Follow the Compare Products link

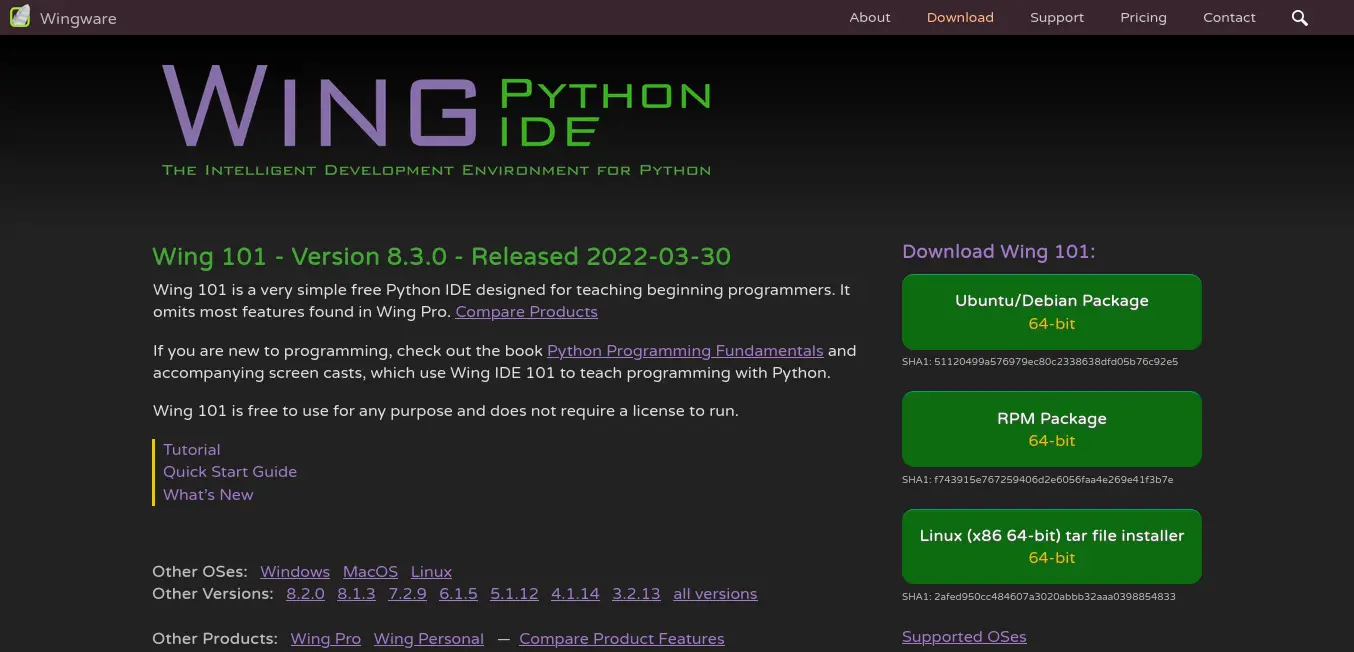point(526,312)
